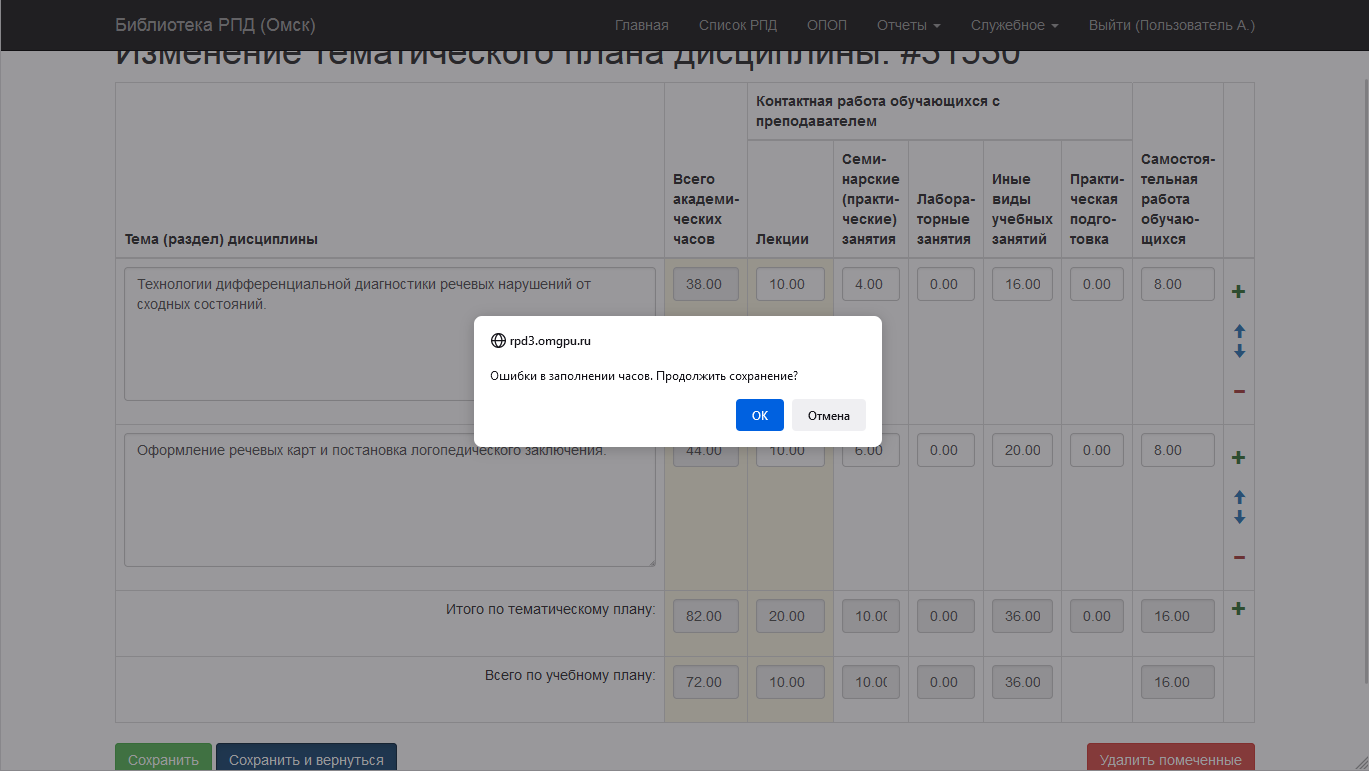Click the first topic's seminar field showing 4.00
Viewport: 1369px width, 771px height.
870,284
